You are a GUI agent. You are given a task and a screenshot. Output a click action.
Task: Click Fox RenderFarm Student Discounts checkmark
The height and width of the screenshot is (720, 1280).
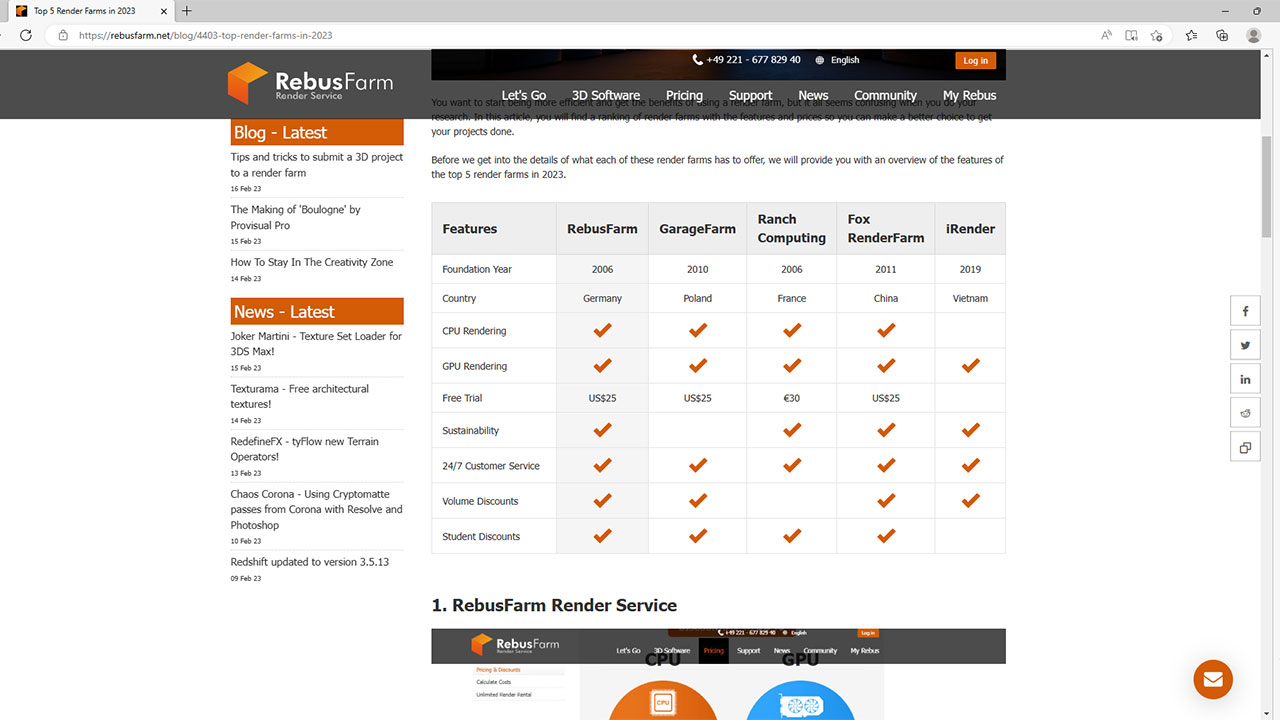(886, 536)
